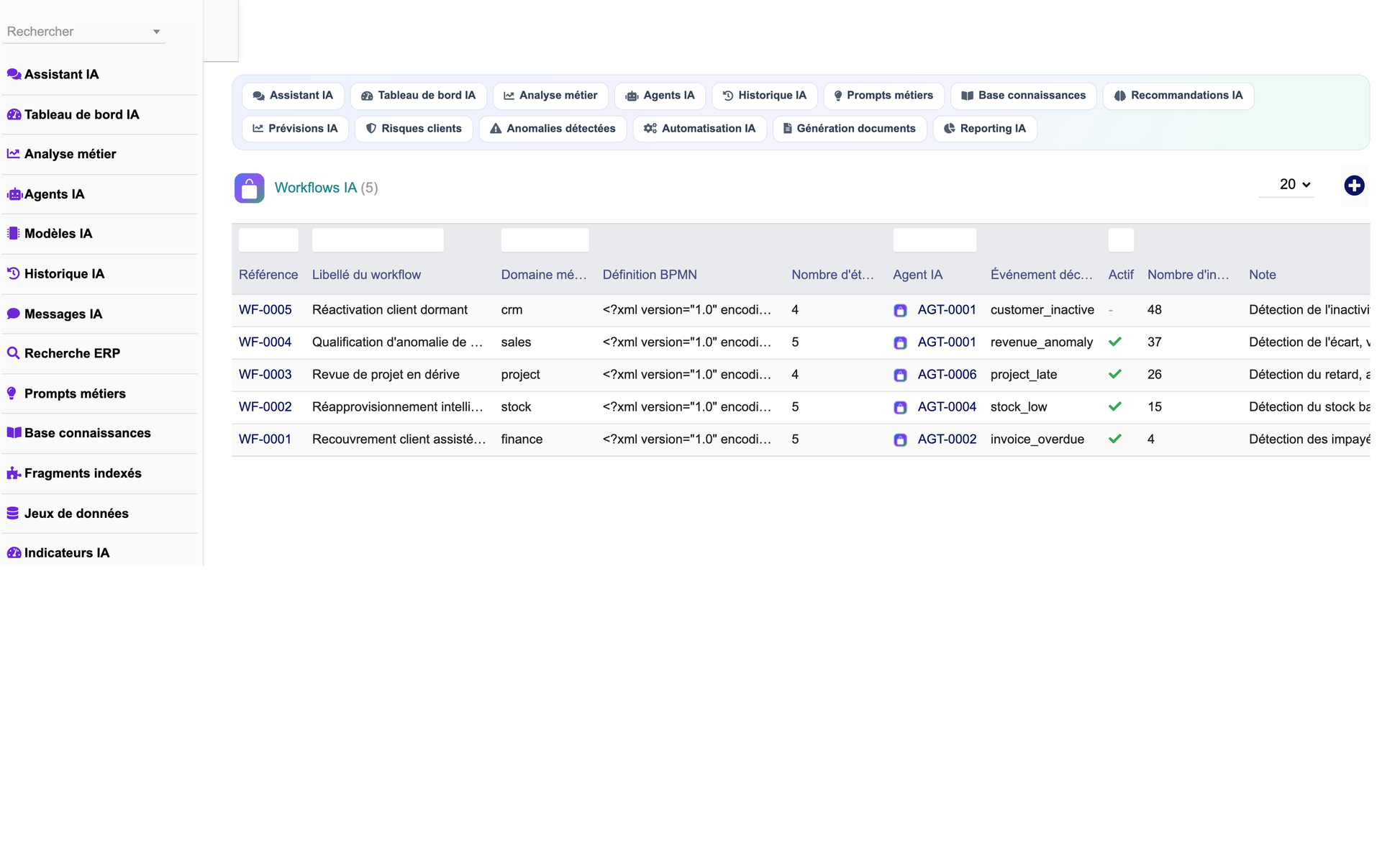Click the Actif filter box
The width and height of the screenshot is (1400, 866).
pos(1121,240)
